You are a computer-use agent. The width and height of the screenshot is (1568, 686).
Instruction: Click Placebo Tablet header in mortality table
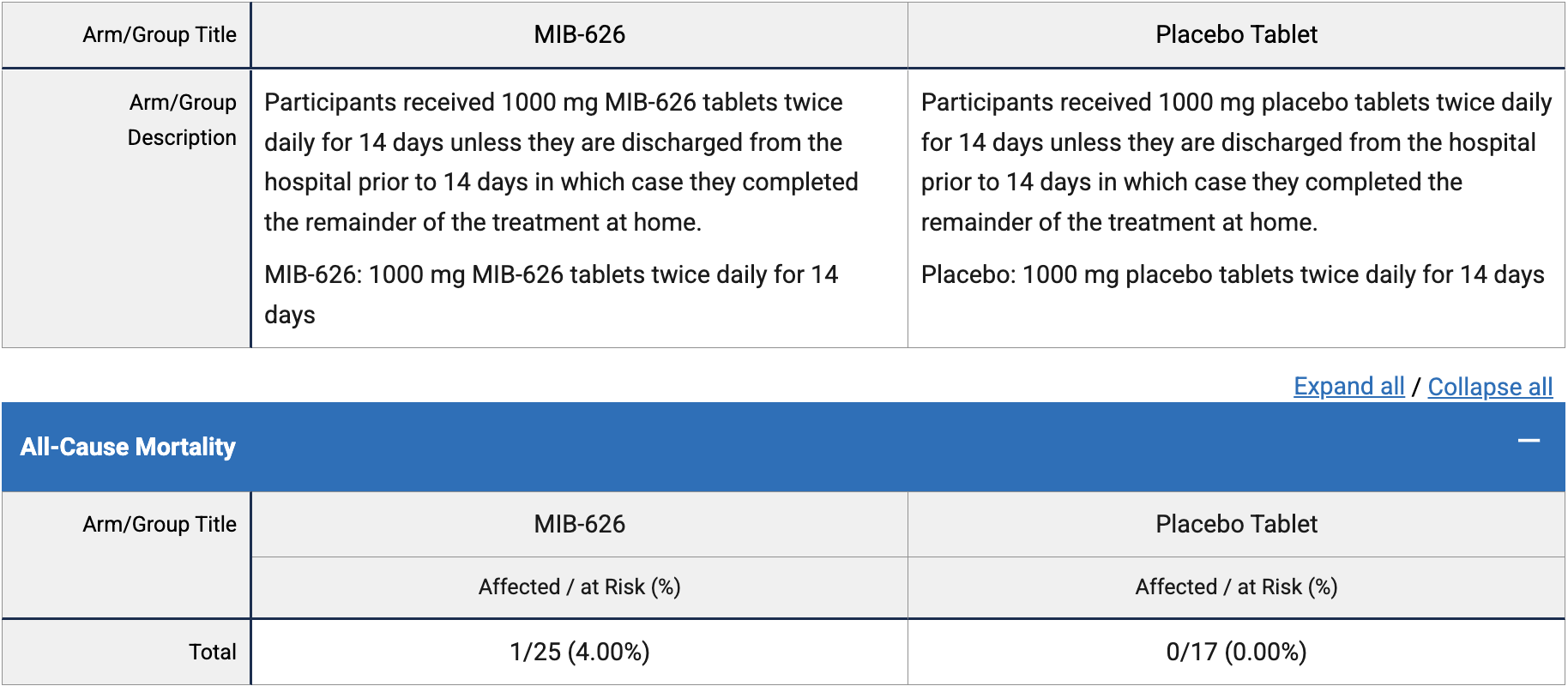(1236, 524)
